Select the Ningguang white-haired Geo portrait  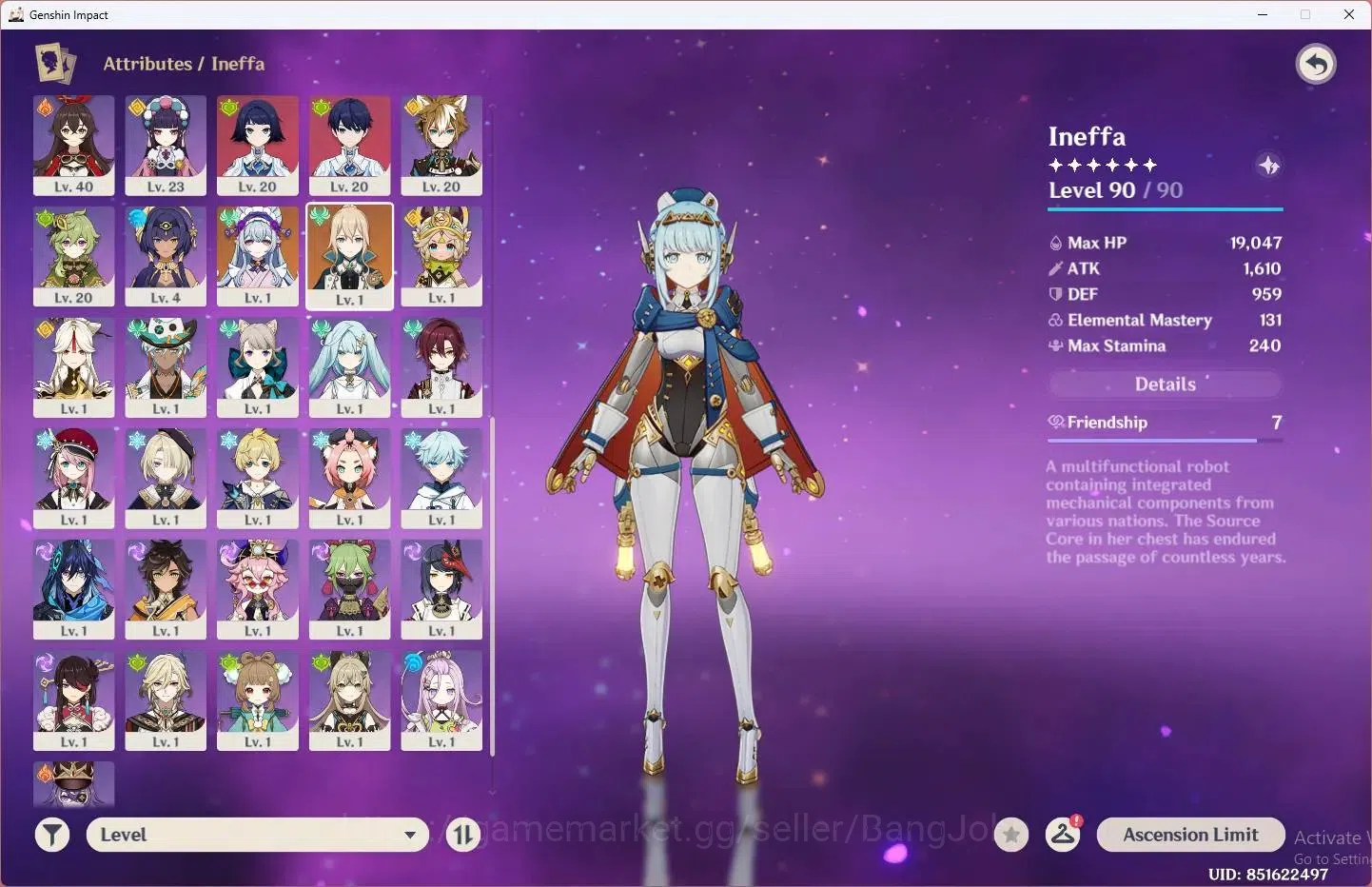[x=74, y=367]
